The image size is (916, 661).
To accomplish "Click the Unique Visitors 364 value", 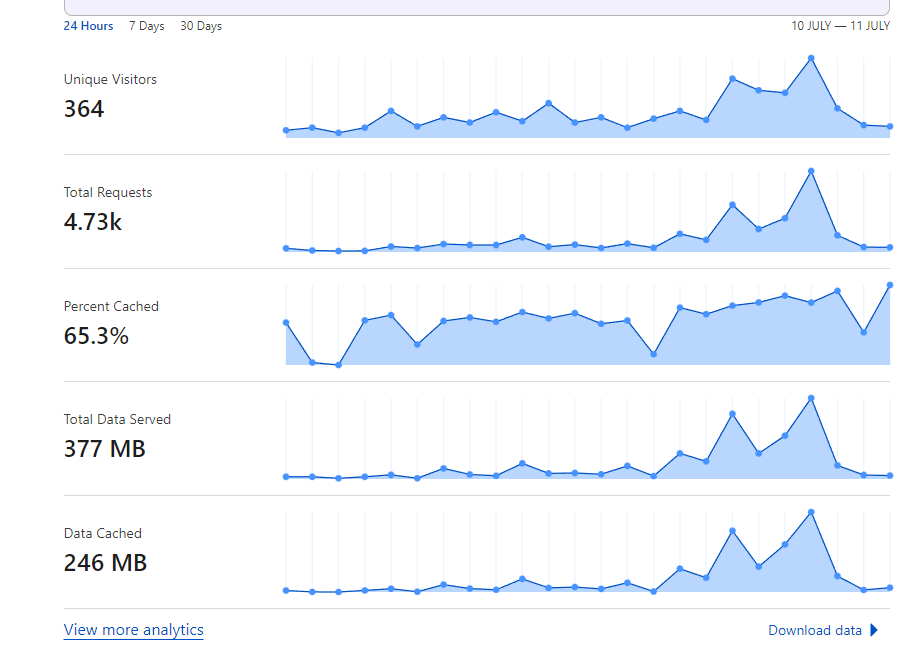I will (84, 109).
